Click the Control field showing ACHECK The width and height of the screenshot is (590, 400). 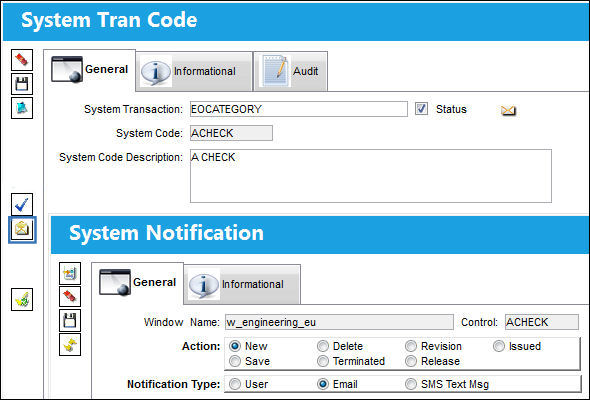[542, 322]
